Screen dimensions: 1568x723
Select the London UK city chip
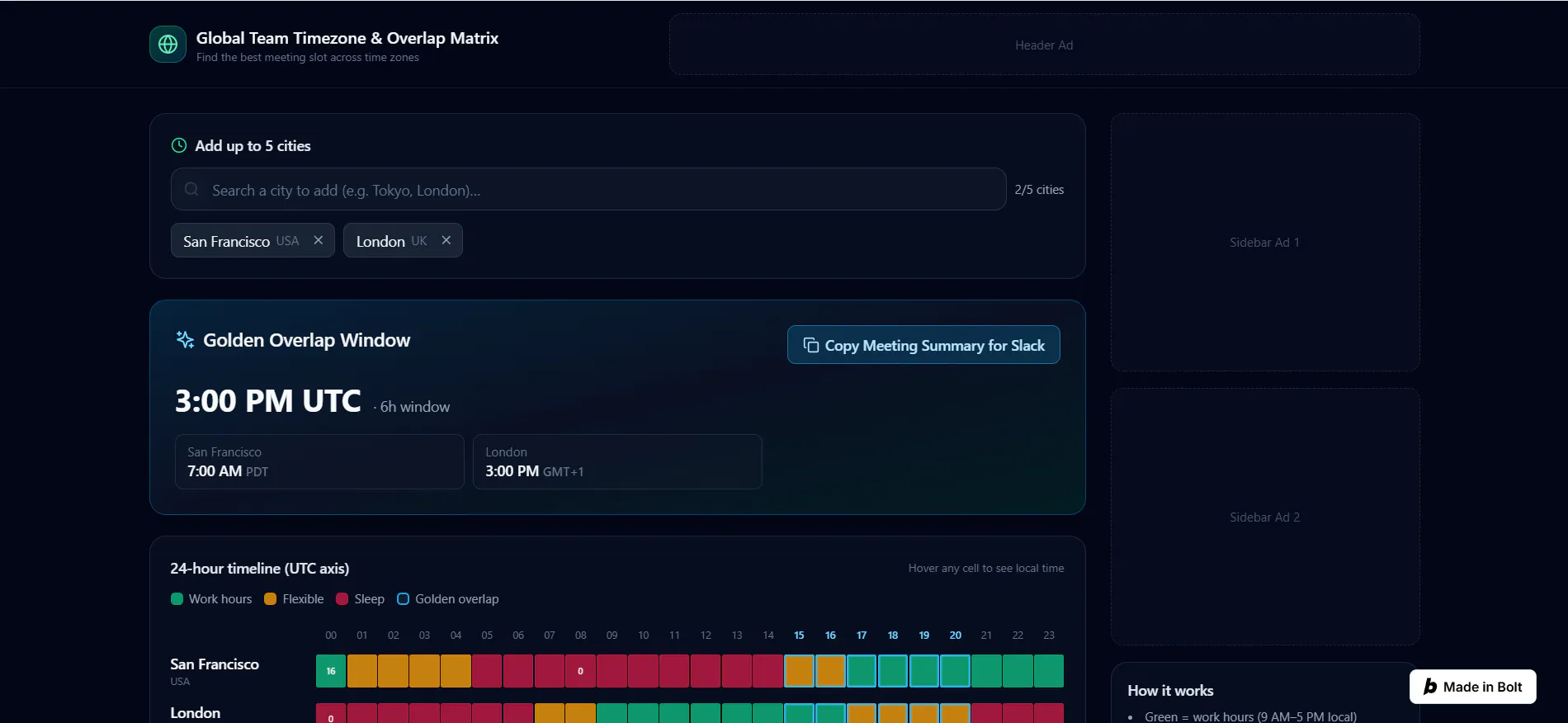[x=403, y=240]
